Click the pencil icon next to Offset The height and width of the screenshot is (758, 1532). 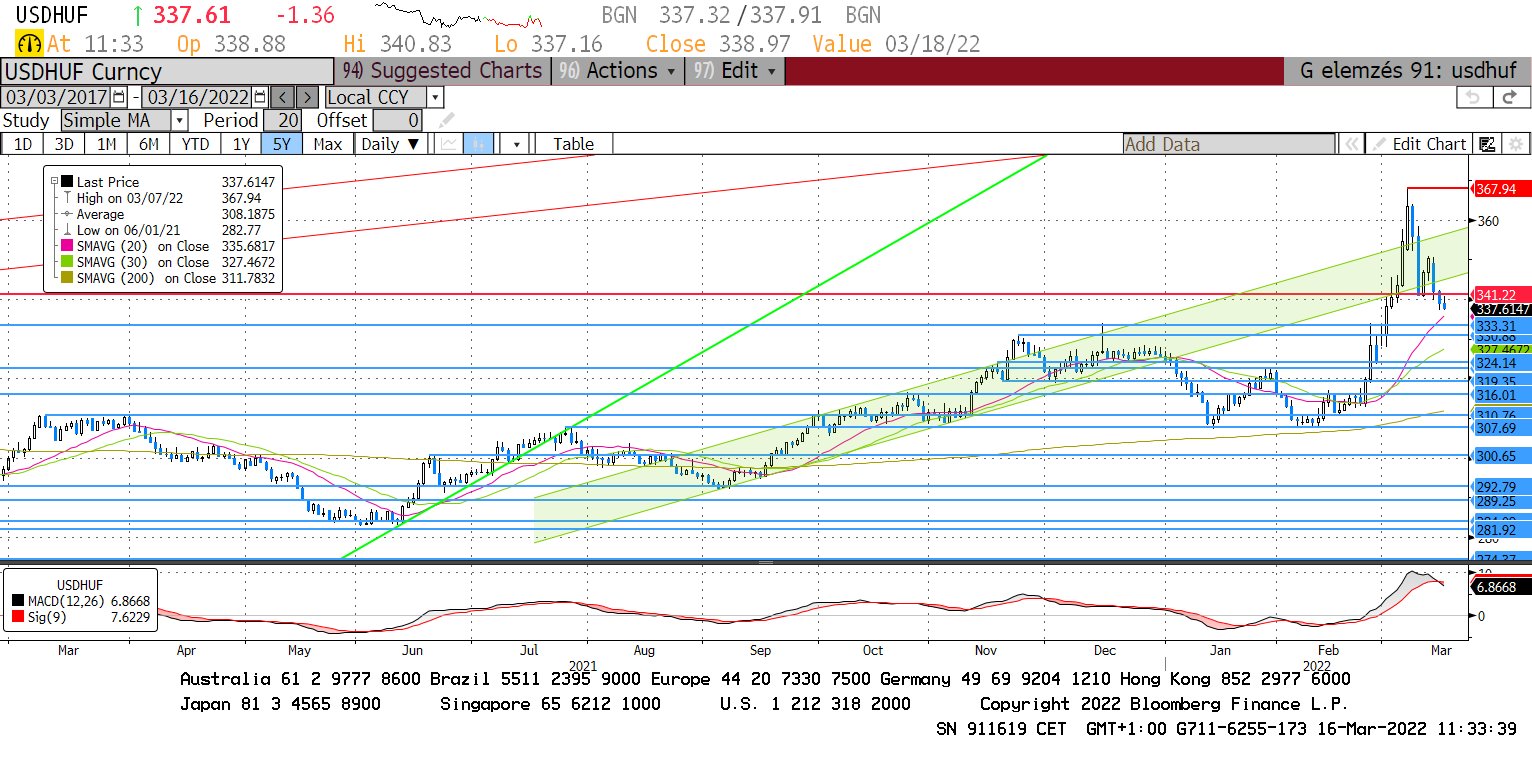click(446, 121)
